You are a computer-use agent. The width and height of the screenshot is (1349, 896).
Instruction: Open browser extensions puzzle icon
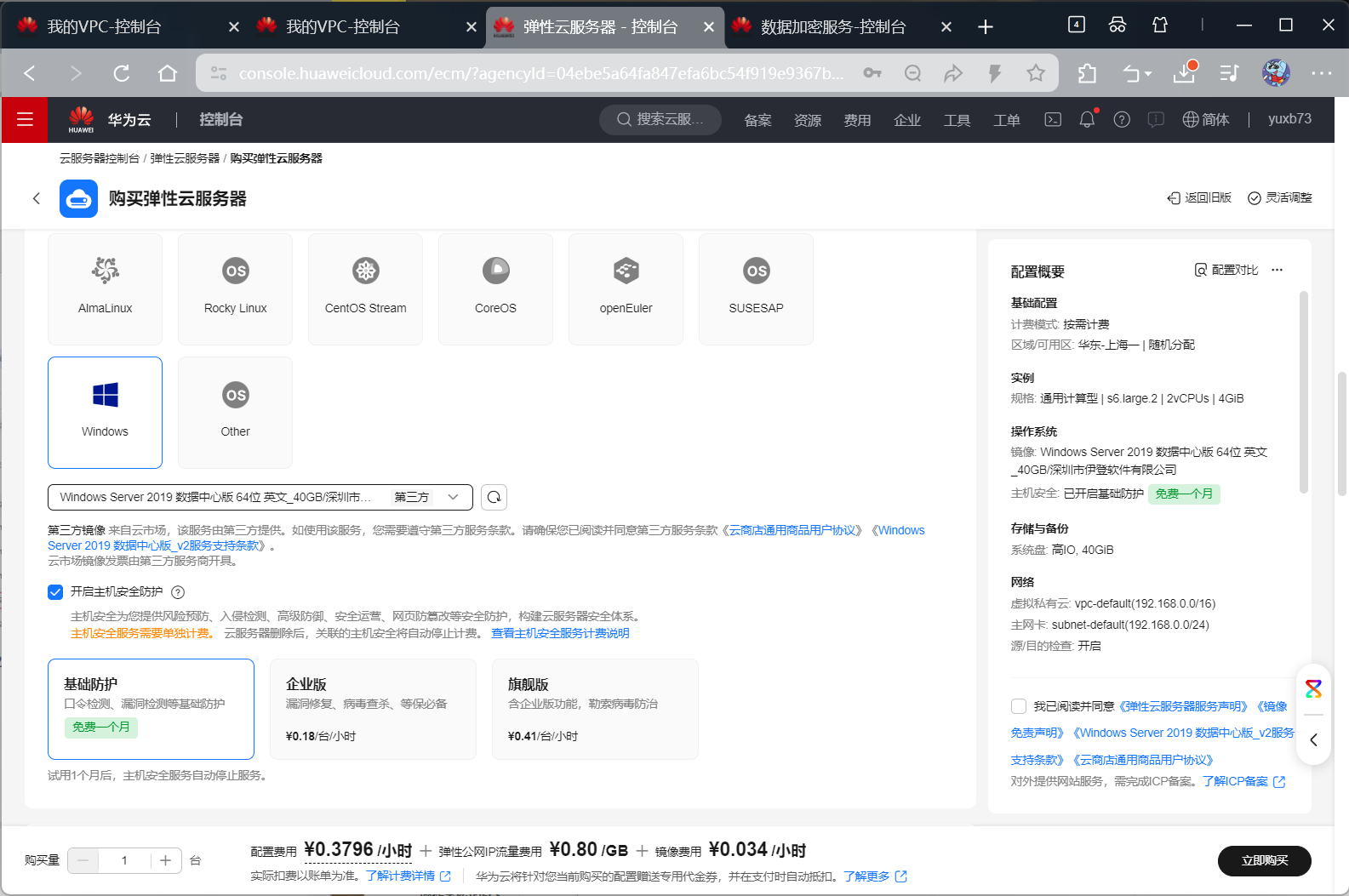point(1087,74)
